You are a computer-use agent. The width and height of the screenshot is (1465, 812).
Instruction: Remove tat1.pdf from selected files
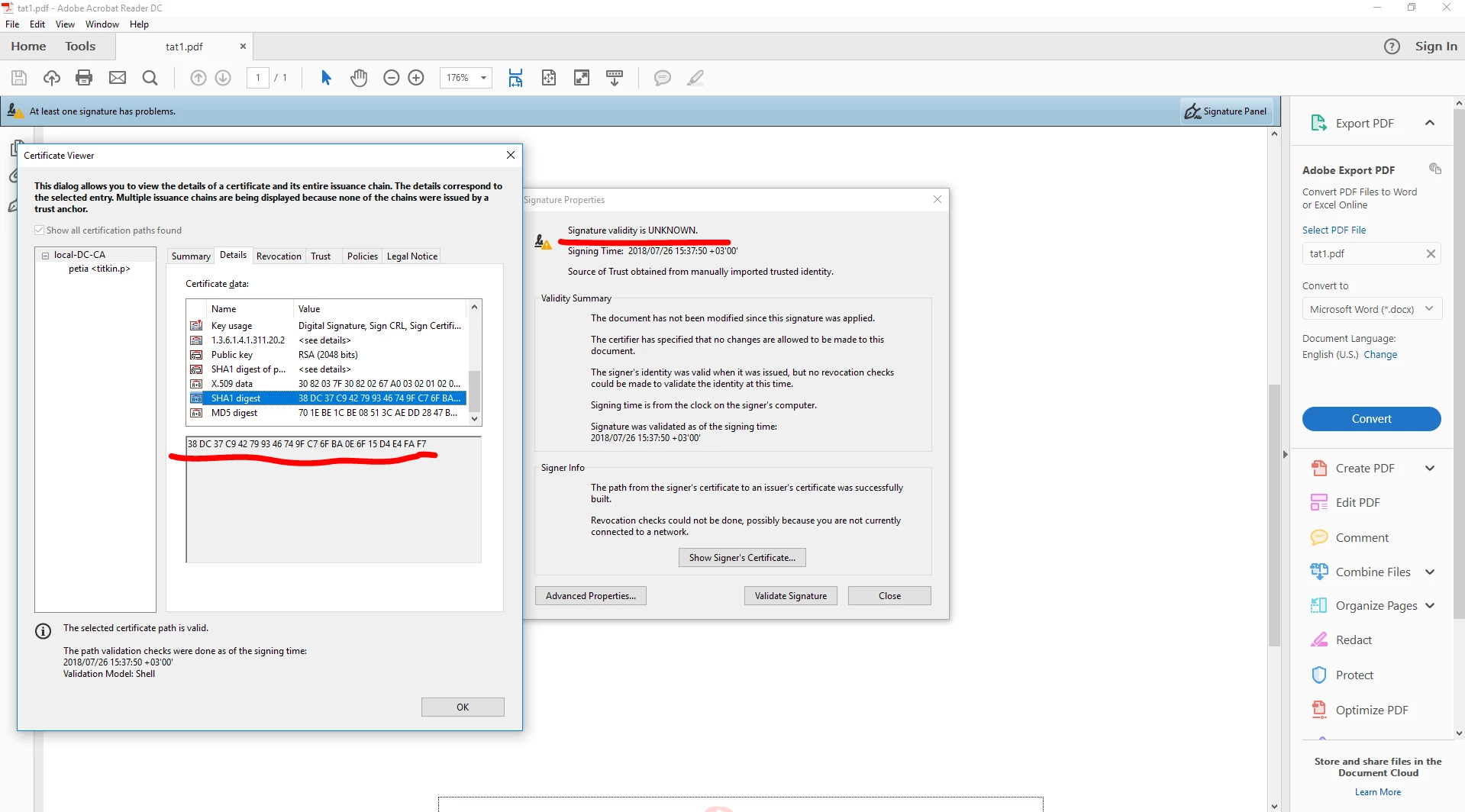[x=1431, y=254]
